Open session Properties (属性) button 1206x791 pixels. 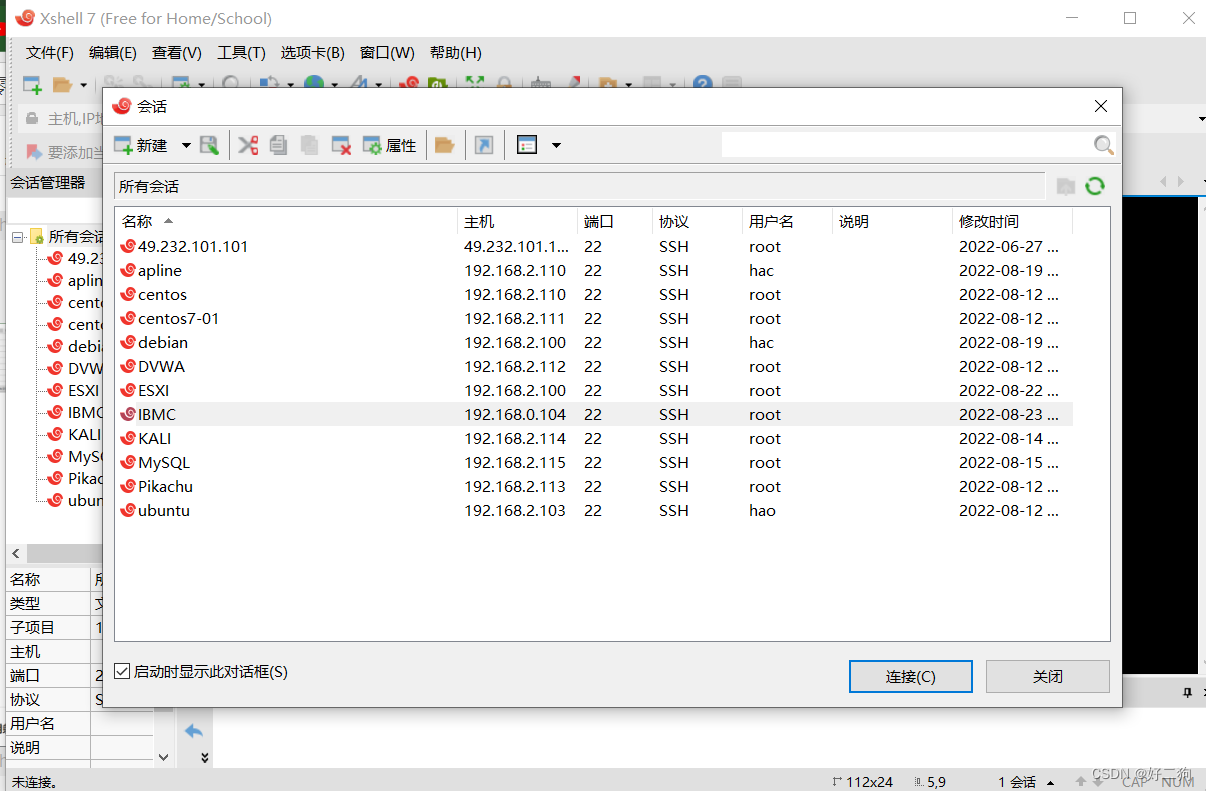tap(389, 146)
